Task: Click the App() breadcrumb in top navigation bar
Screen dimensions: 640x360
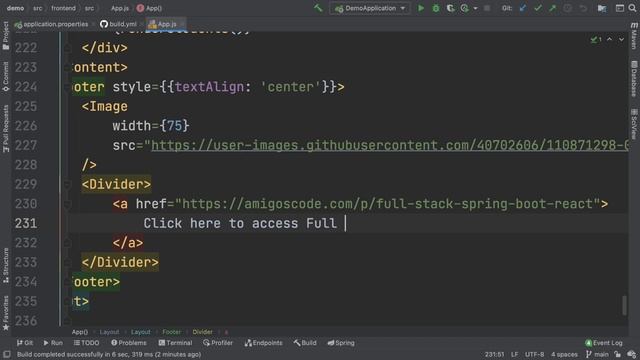Action: [149, 8]
